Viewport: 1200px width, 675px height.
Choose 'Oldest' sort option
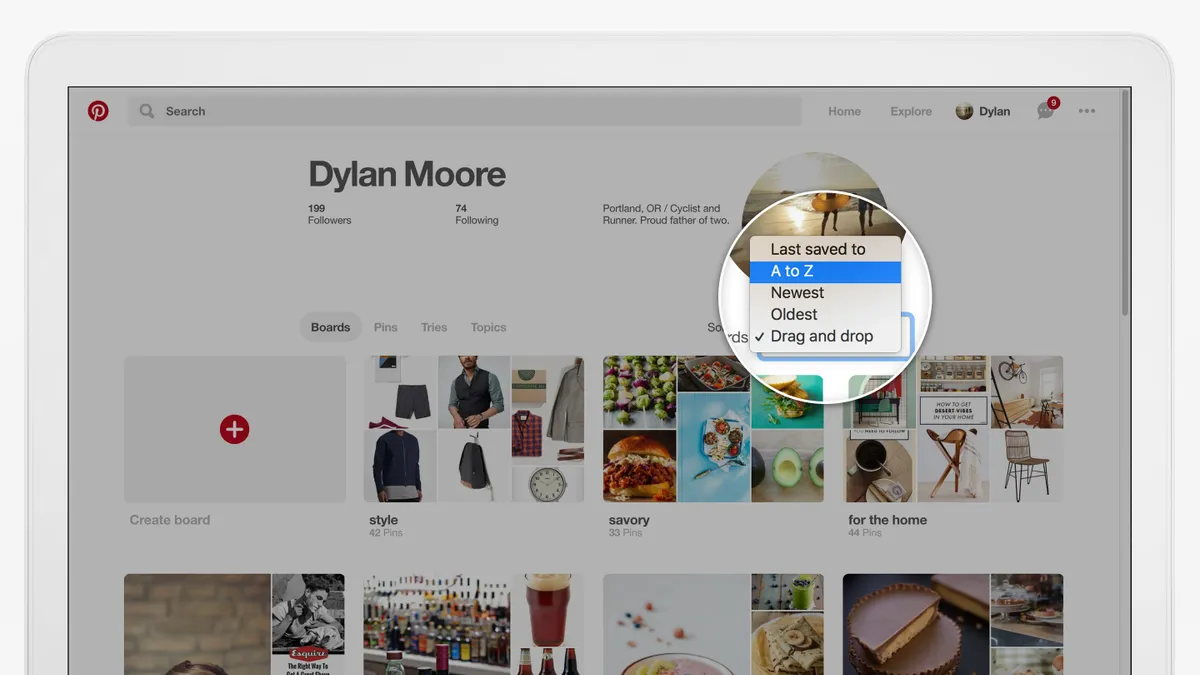(826, 315)
